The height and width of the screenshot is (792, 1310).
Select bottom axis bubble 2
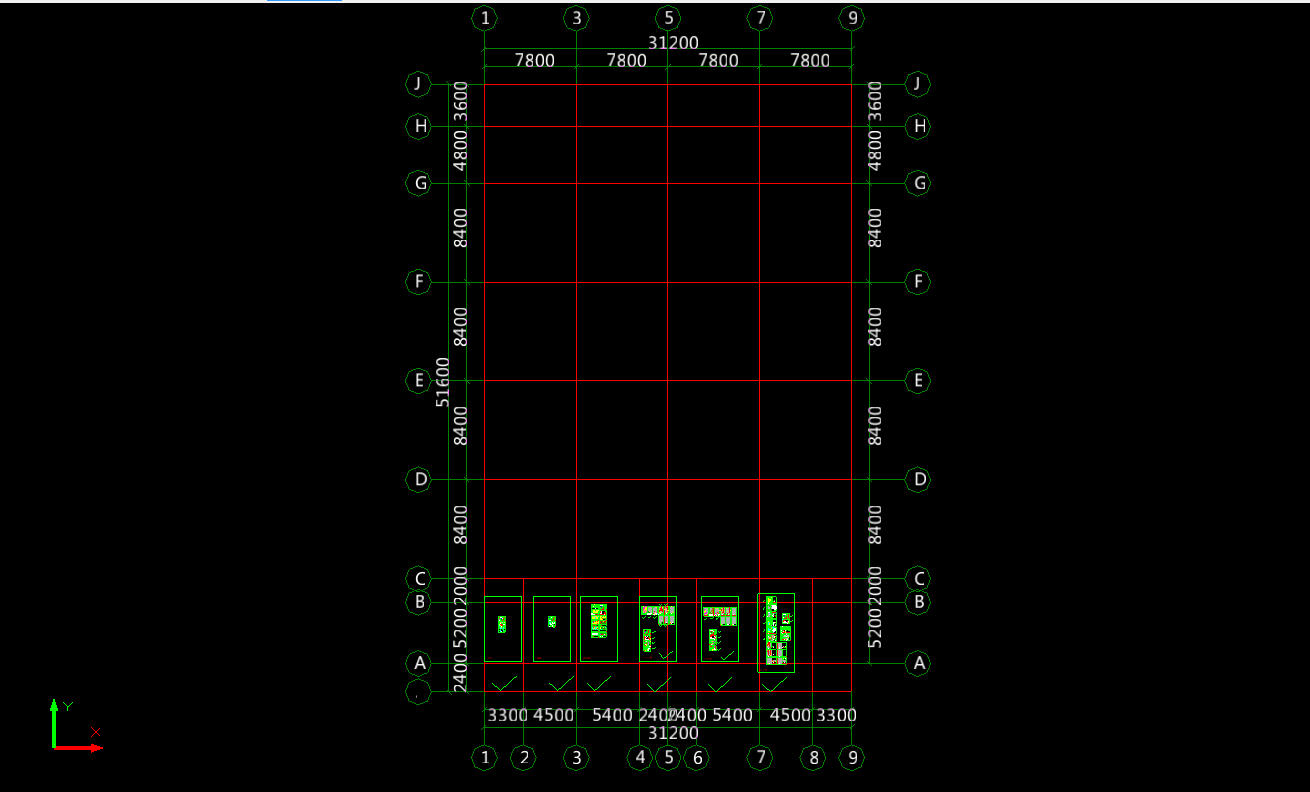[523, 758]
